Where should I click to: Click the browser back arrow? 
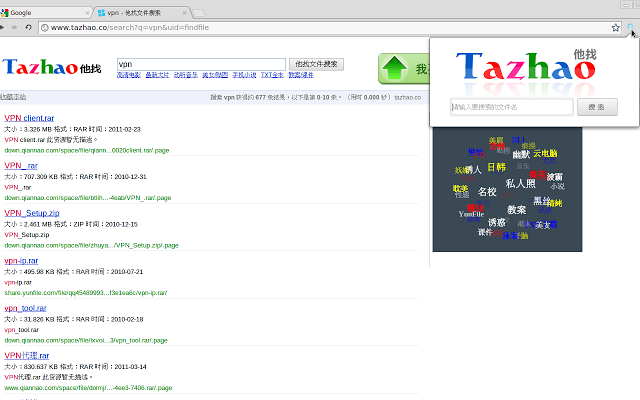2,27
